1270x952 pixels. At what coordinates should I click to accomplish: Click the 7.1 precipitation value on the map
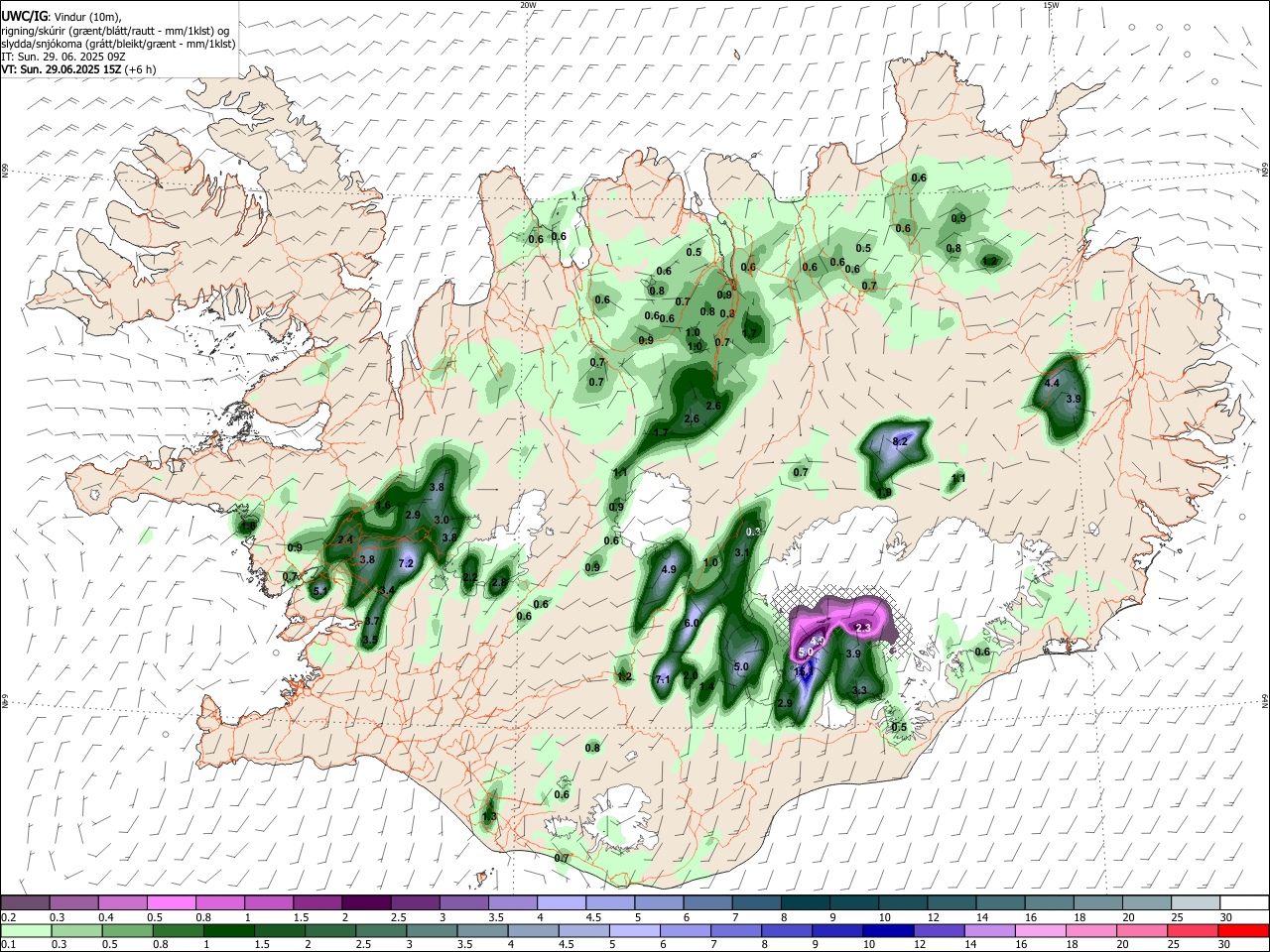click(x=664, y=679)
